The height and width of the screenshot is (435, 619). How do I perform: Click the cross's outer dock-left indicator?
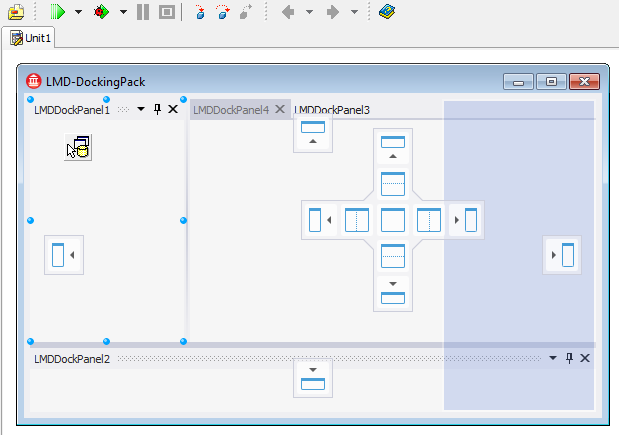pyautogui.click(x=320, y=220)
